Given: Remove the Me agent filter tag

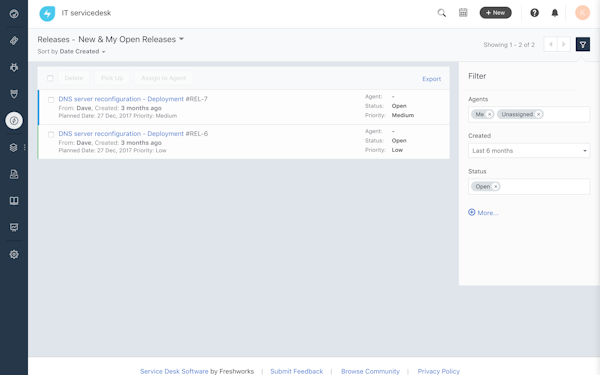Looking at the screenshot, I should [x=489, y=114].
